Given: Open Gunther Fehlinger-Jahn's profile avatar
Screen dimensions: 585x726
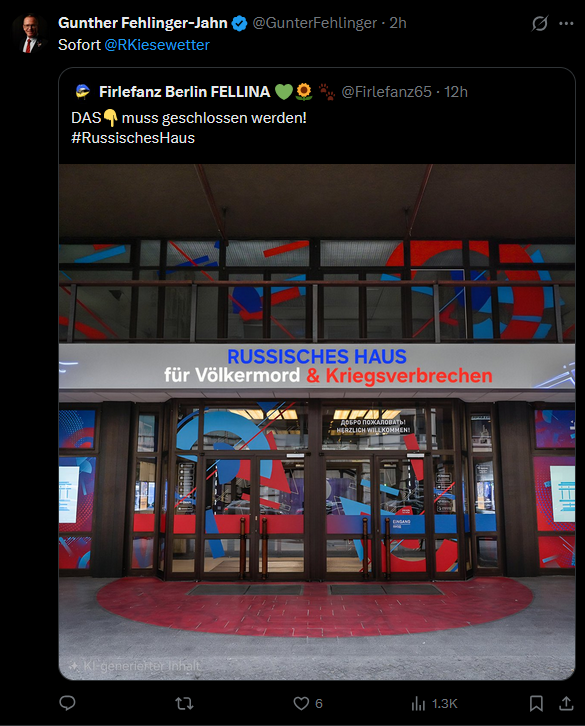Looking at the screenshot, I should coord(30,34).
